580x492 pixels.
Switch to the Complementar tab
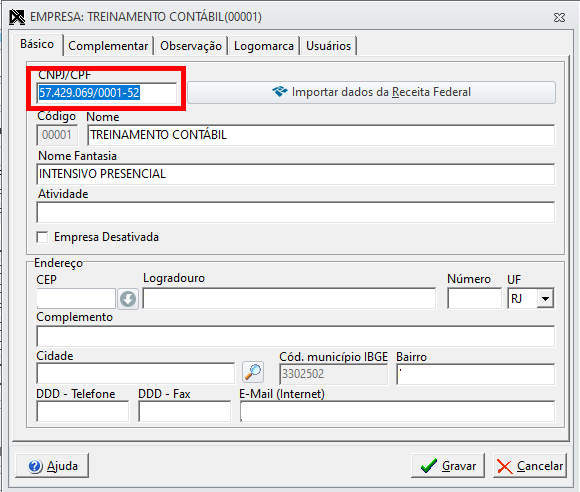pyautogui.click(x=108, y=46)
